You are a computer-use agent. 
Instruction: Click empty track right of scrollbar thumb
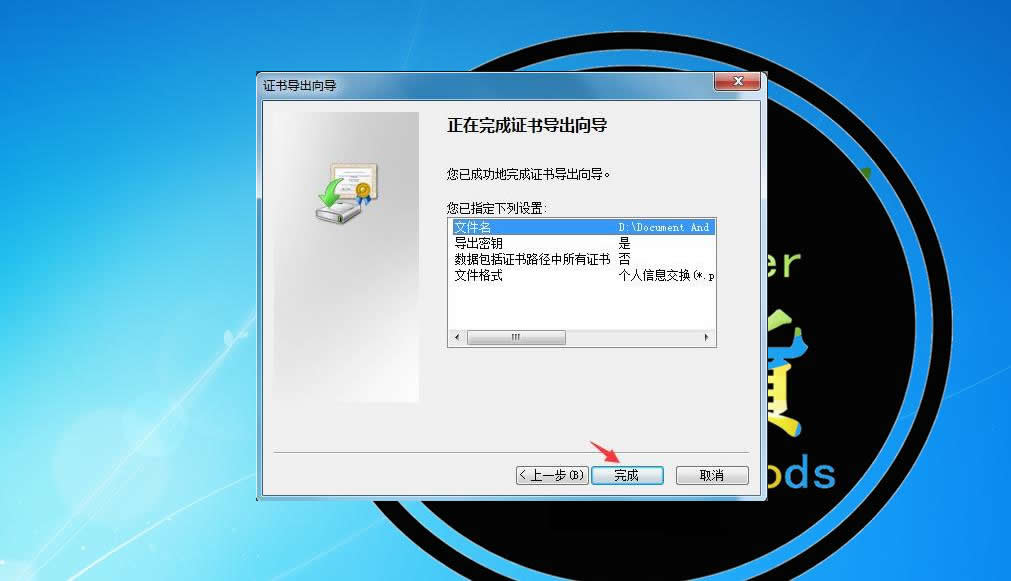(x=630, y=338)
